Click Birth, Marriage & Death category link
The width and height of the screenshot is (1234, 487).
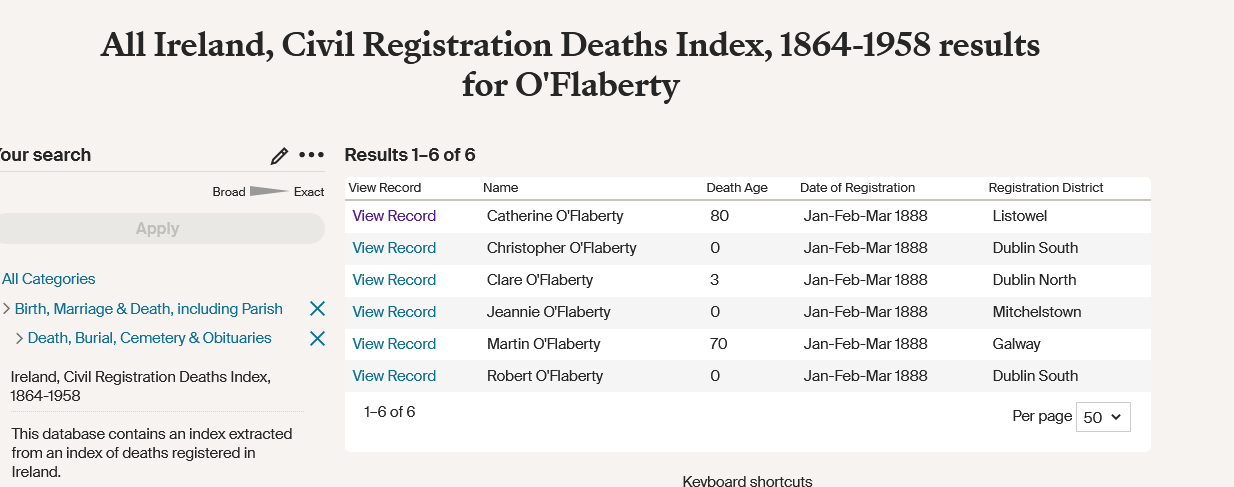(148, 309)
